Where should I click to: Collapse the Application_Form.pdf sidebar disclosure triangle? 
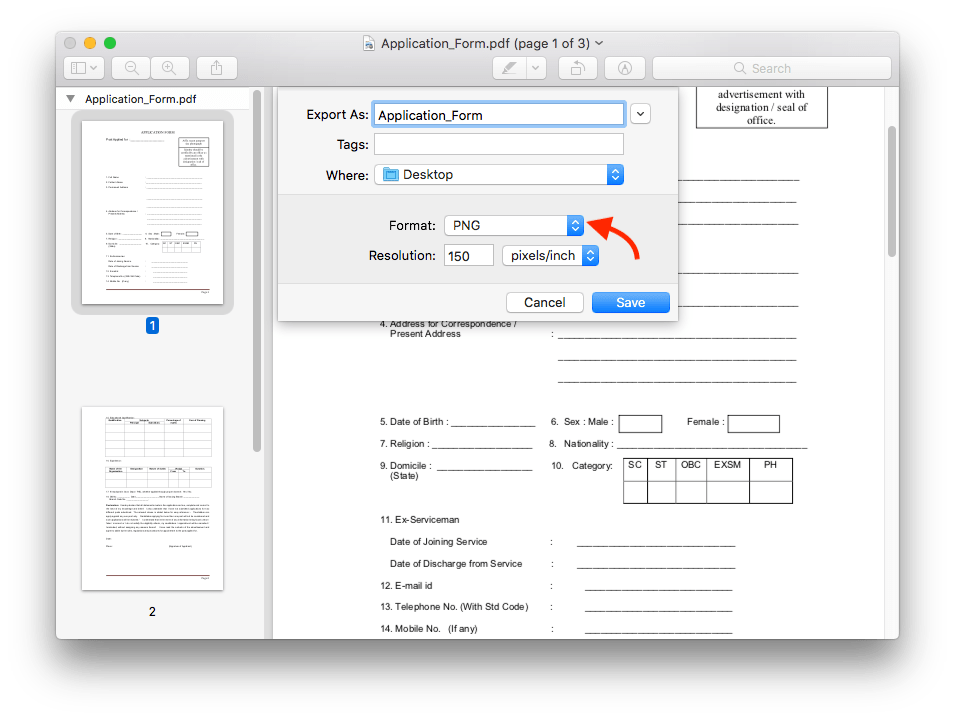click(x=70, y=99)
